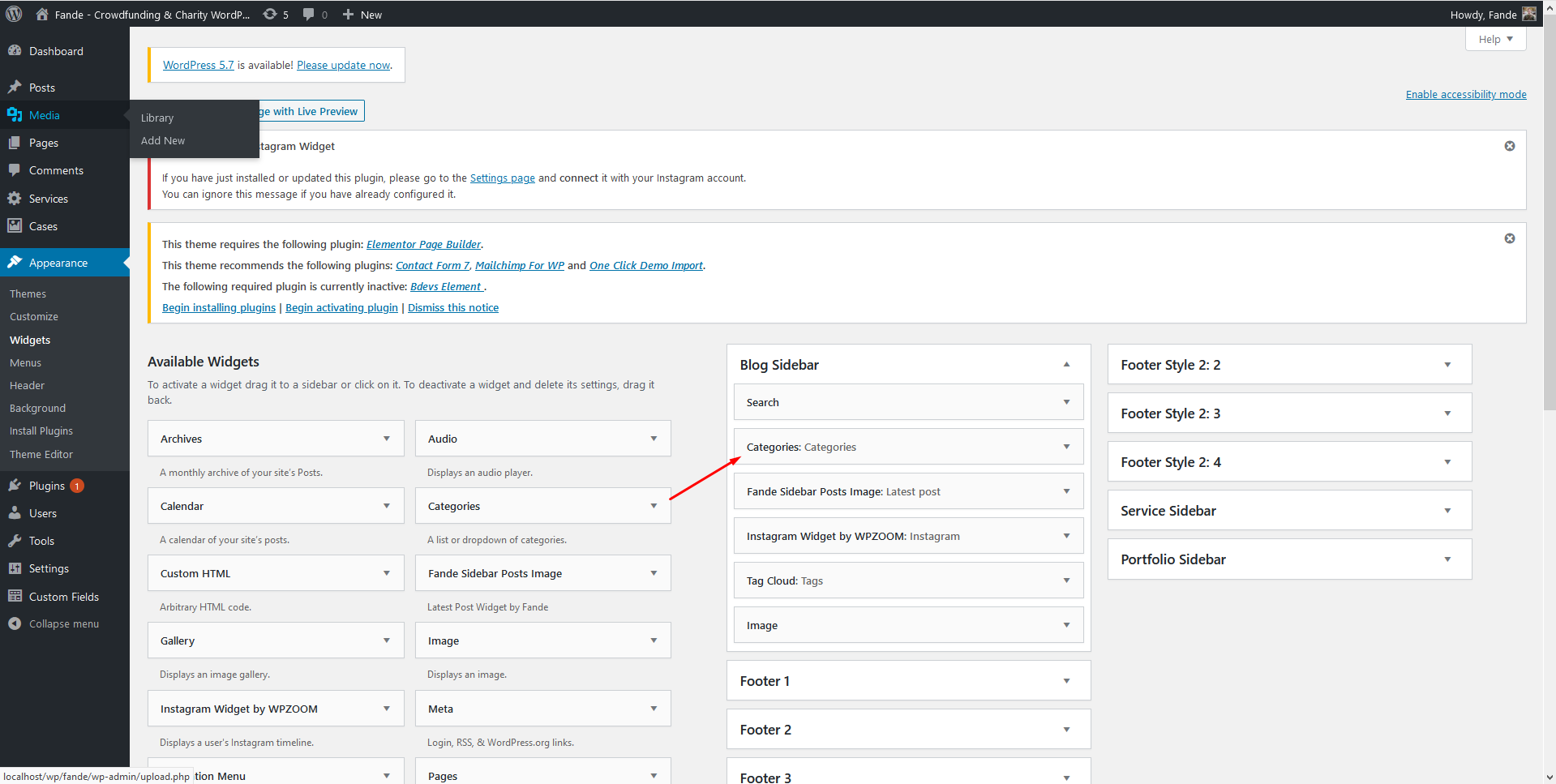Expand the Search widget in Blog Sidebar
This screenshot has height=784, width=1556.
[1066, 402]
